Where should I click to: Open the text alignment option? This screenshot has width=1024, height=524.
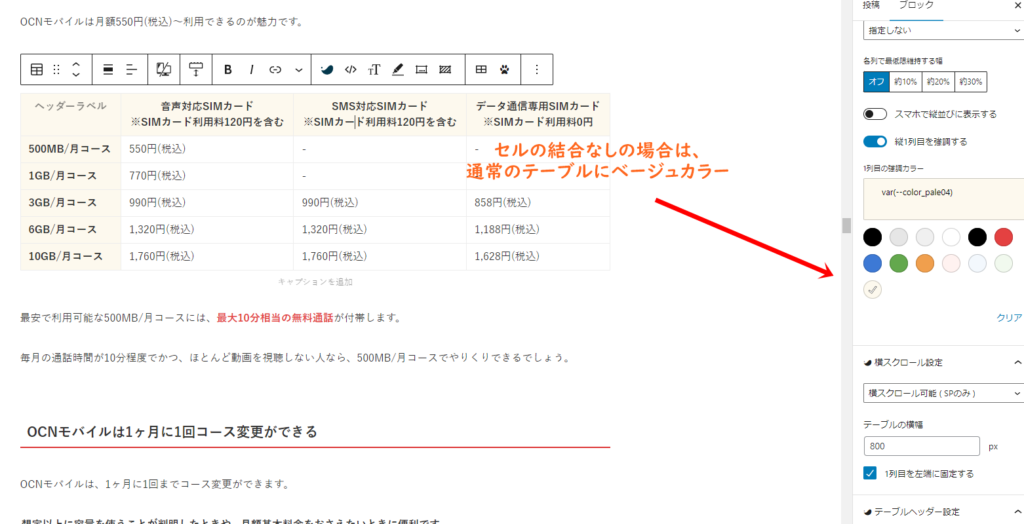(x=133, y=69)
